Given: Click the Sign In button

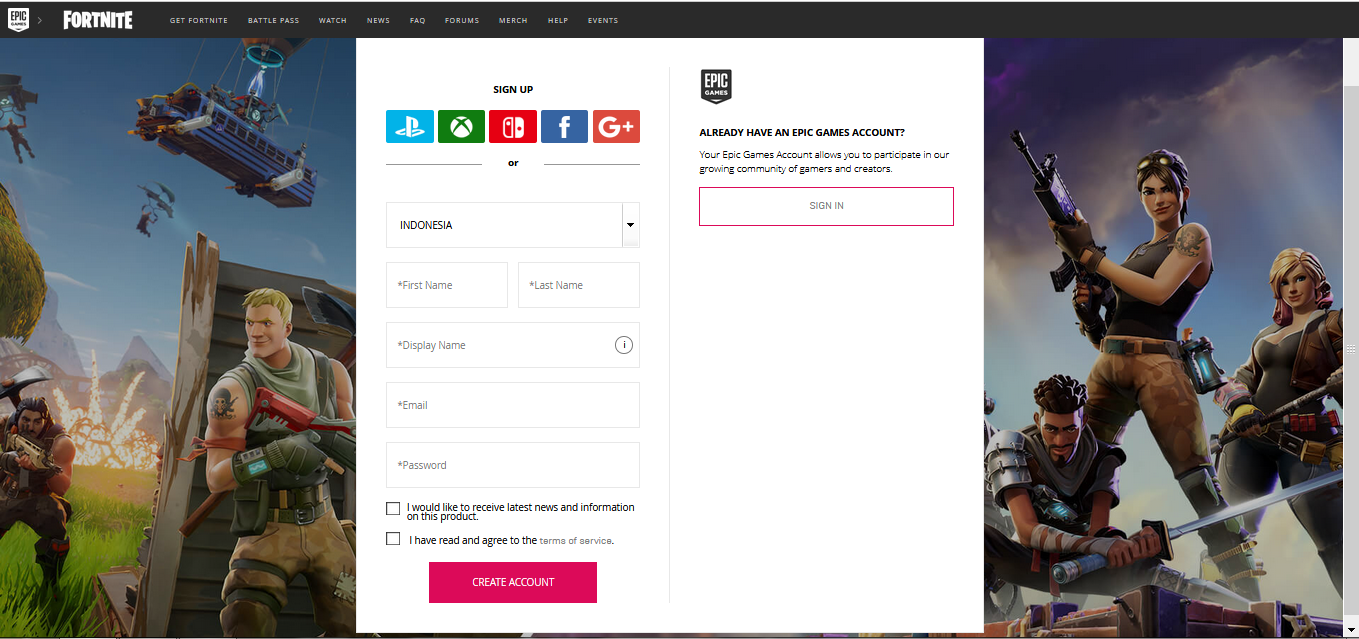Looking at the screenshot, I should (826, 206).
